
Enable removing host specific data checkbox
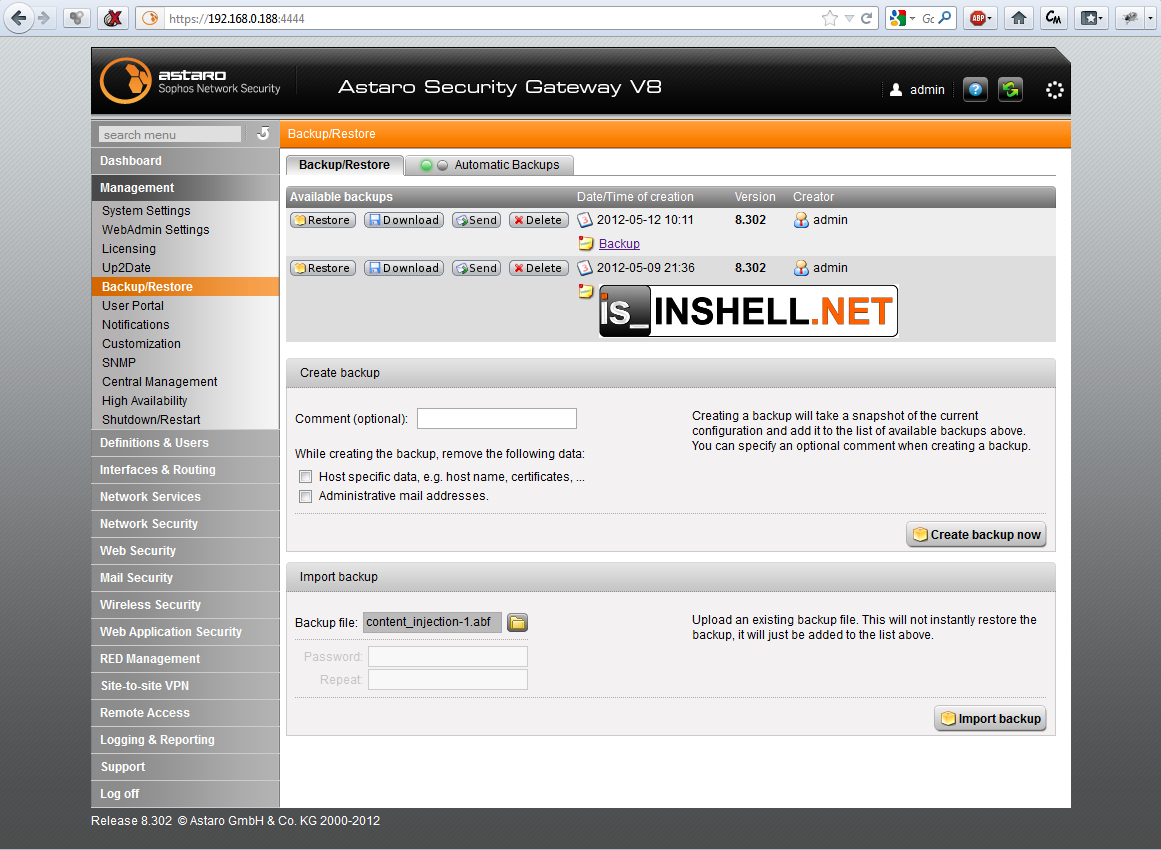pos(305,477)
